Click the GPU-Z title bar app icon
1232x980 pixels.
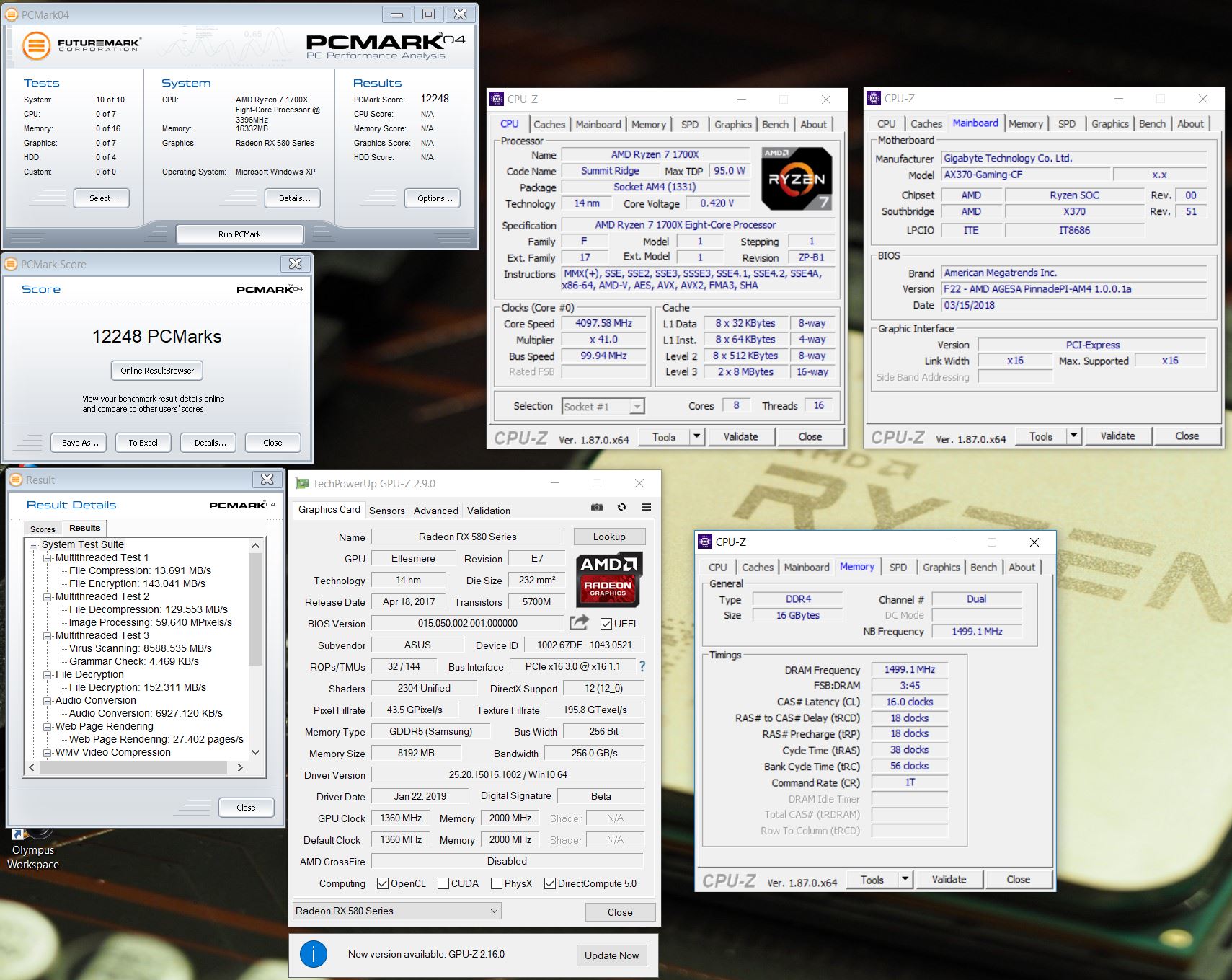click(302, 483)
